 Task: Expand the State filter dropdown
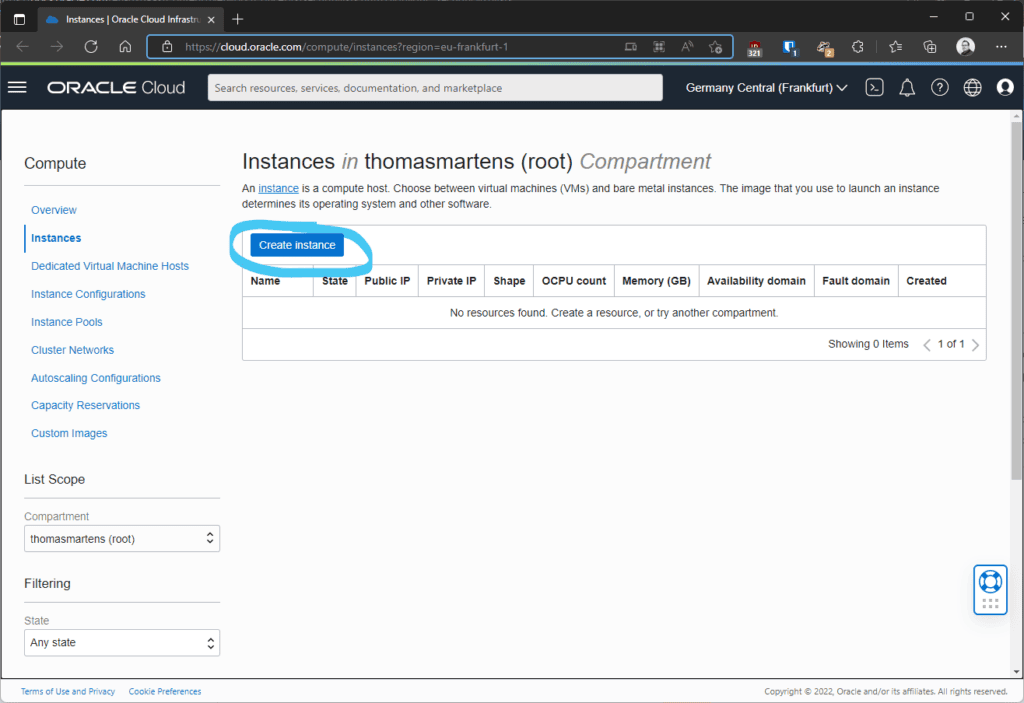click(x=121, y=642)
